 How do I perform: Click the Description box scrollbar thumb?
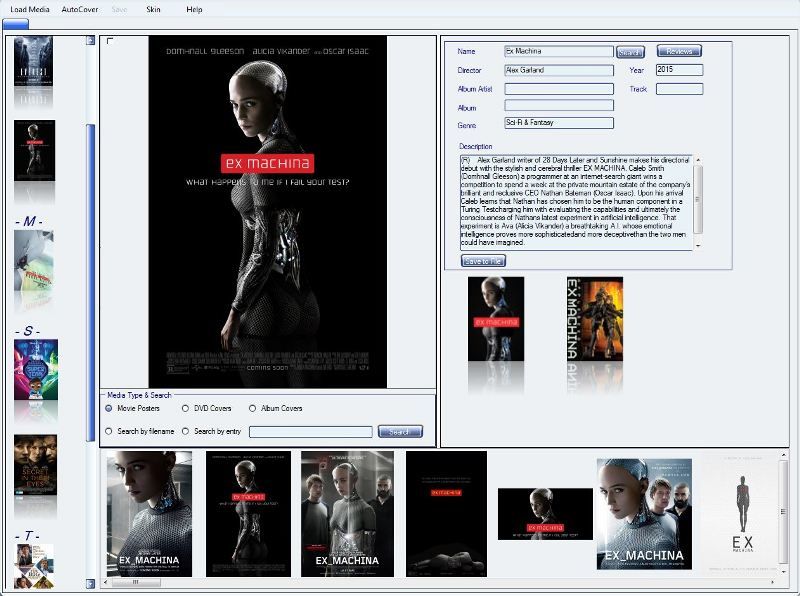click(x=698, y=200)
